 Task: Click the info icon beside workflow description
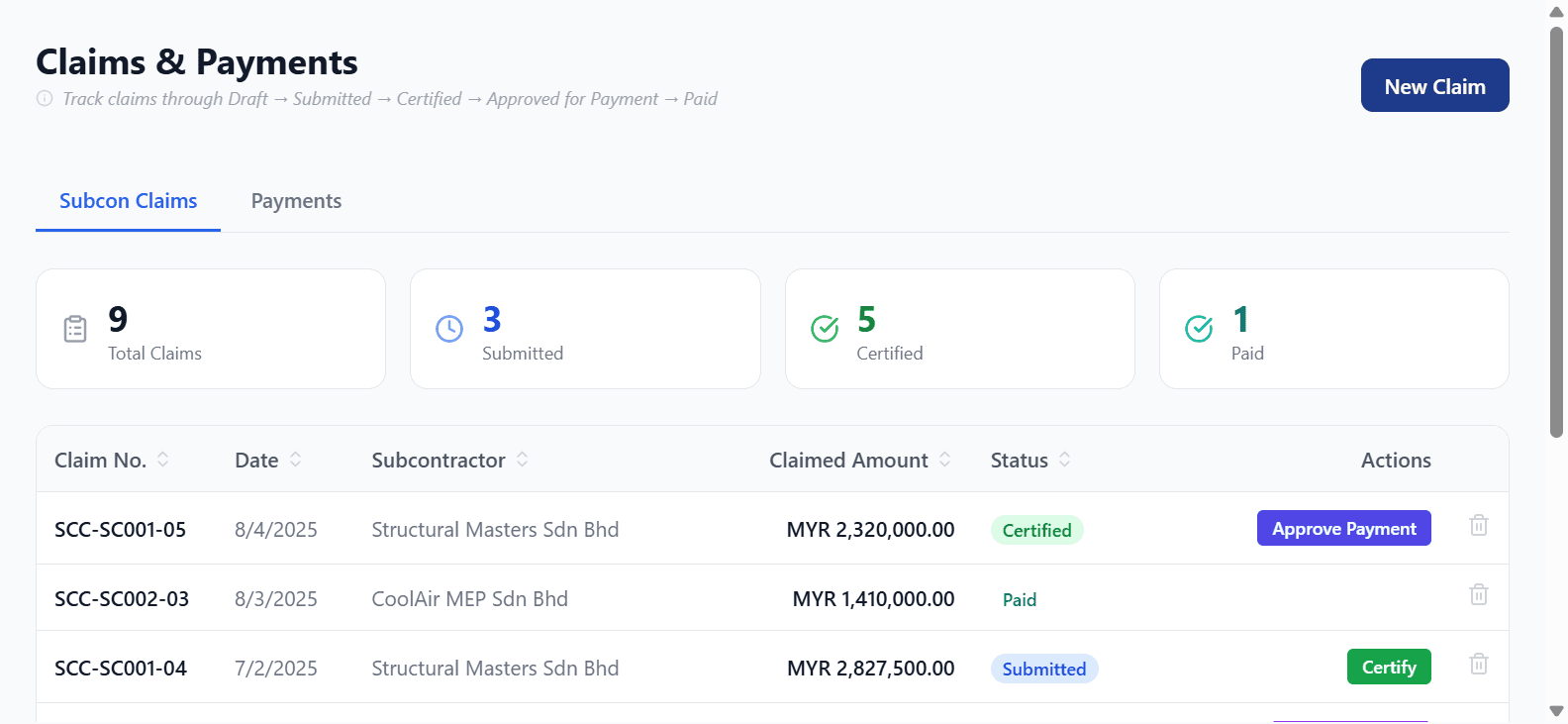coord(45,98)
